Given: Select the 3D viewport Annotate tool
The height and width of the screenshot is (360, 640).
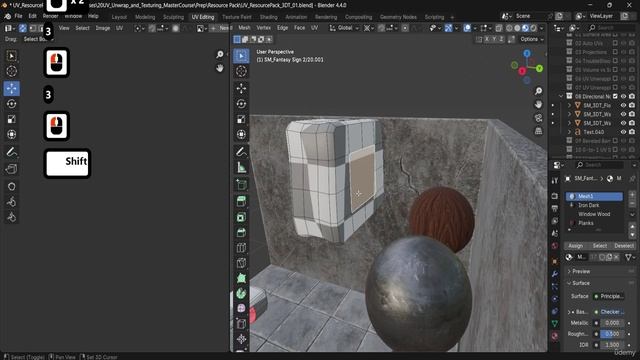Looking at the screenshot, I should coord(241,152).
